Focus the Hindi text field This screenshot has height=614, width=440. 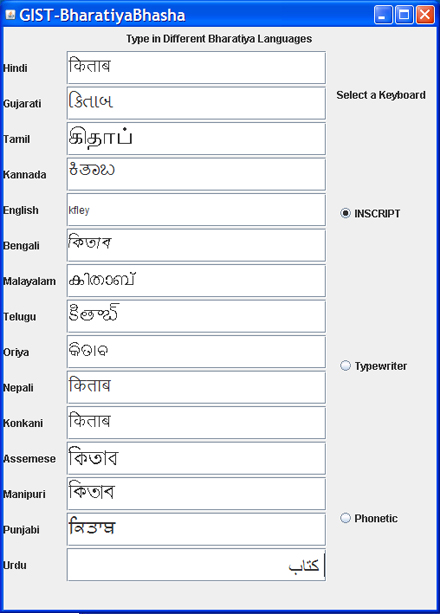click(x=196, y=67)
